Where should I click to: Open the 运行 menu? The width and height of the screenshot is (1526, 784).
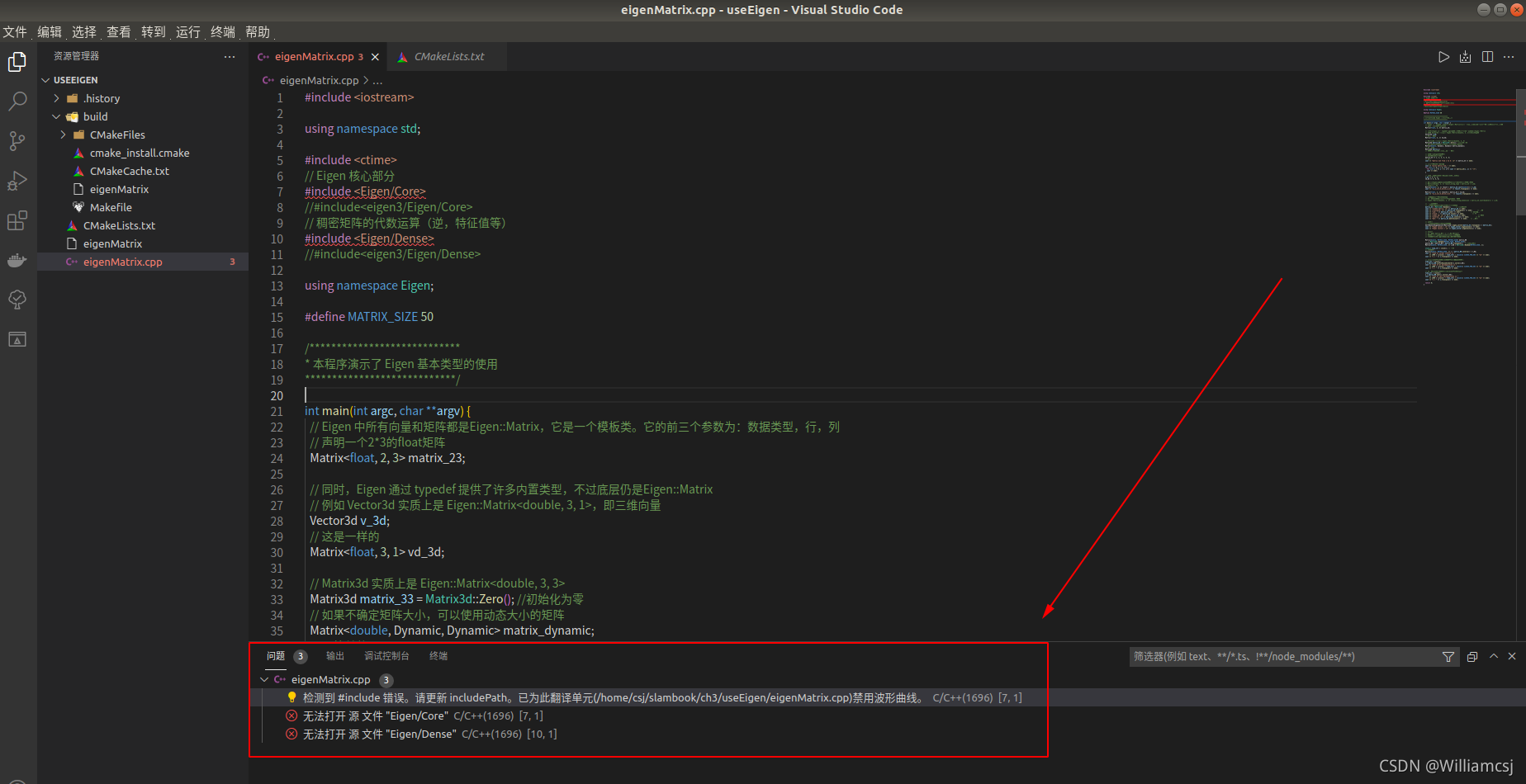(188, 31)
